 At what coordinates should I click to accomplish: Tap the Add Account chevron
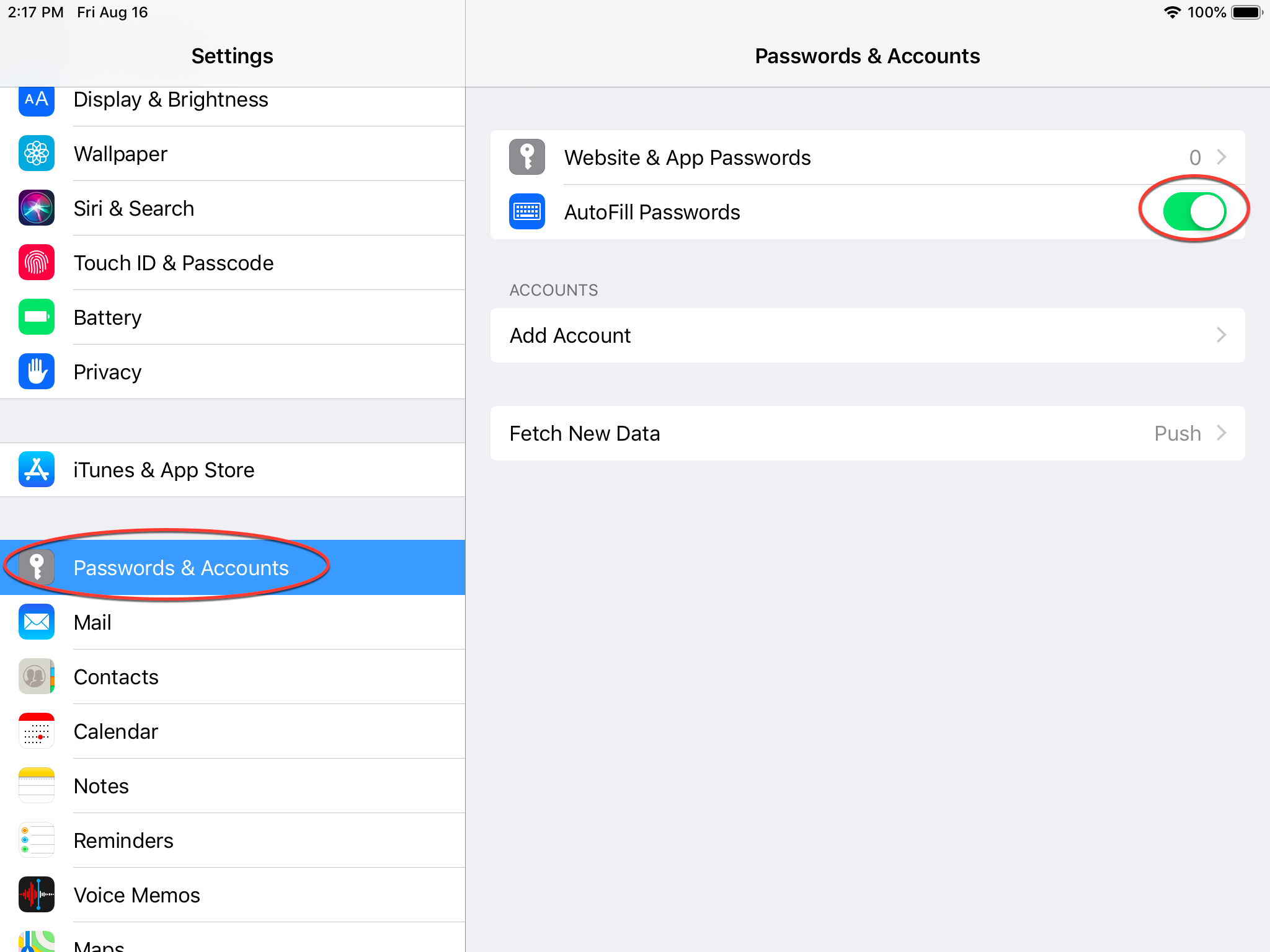pos(1222,335)
